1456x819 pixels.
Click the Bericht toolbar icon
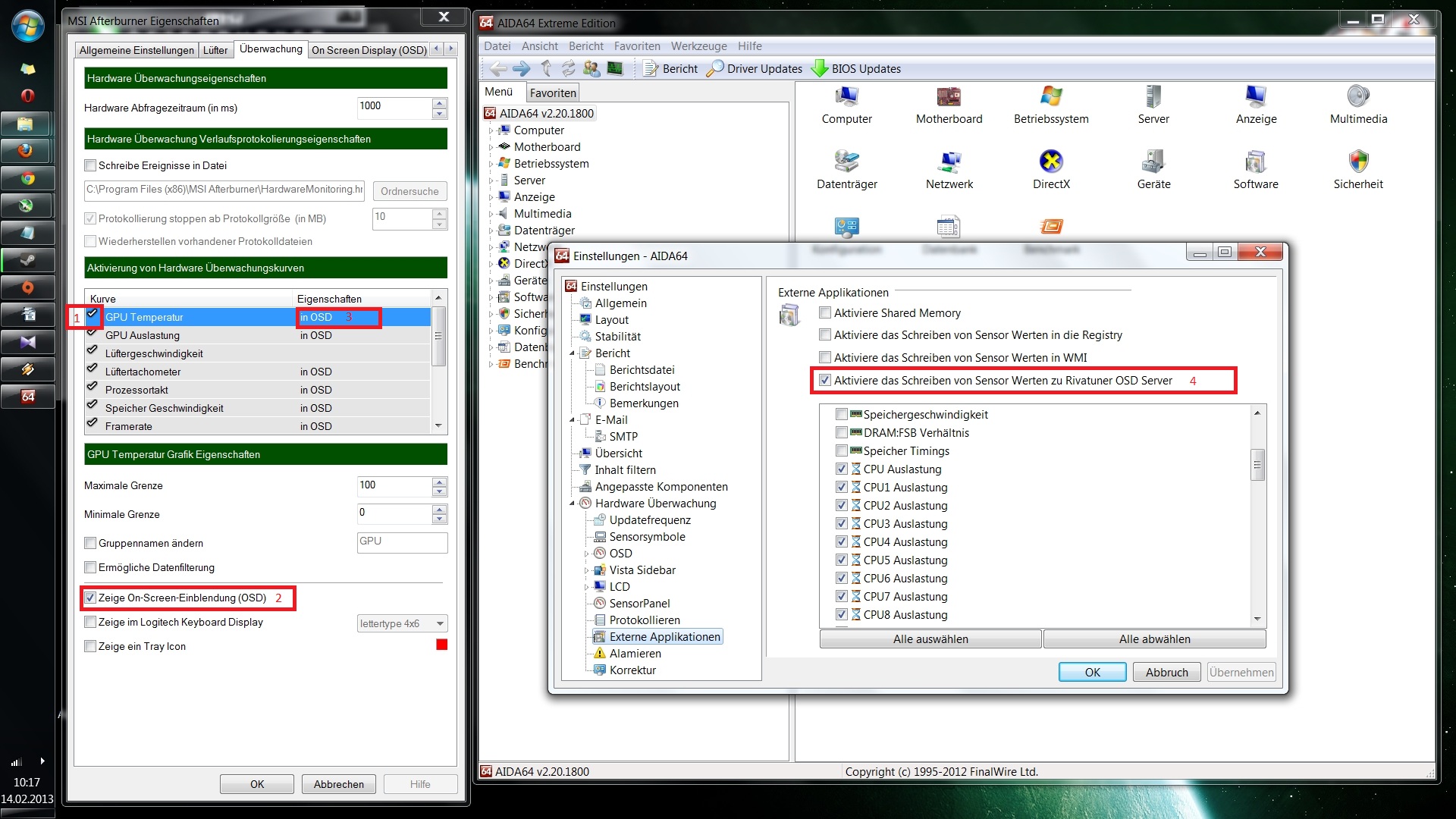[x=651, y=69]
